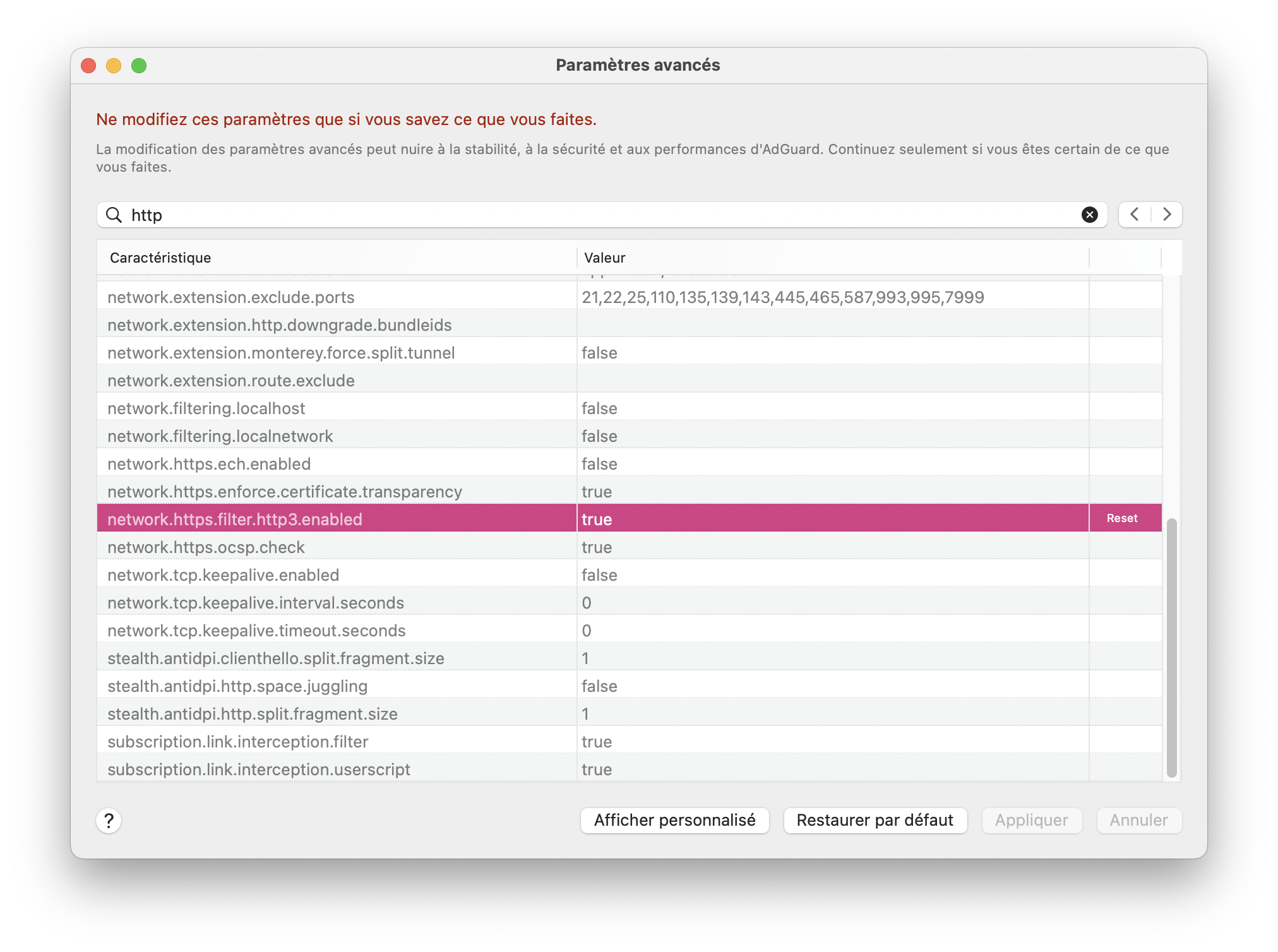Image resolution: width=1278 pixels, height=952 pixels.
Task: Click the magnifying glass search icon
Action: tap(114, 215)
